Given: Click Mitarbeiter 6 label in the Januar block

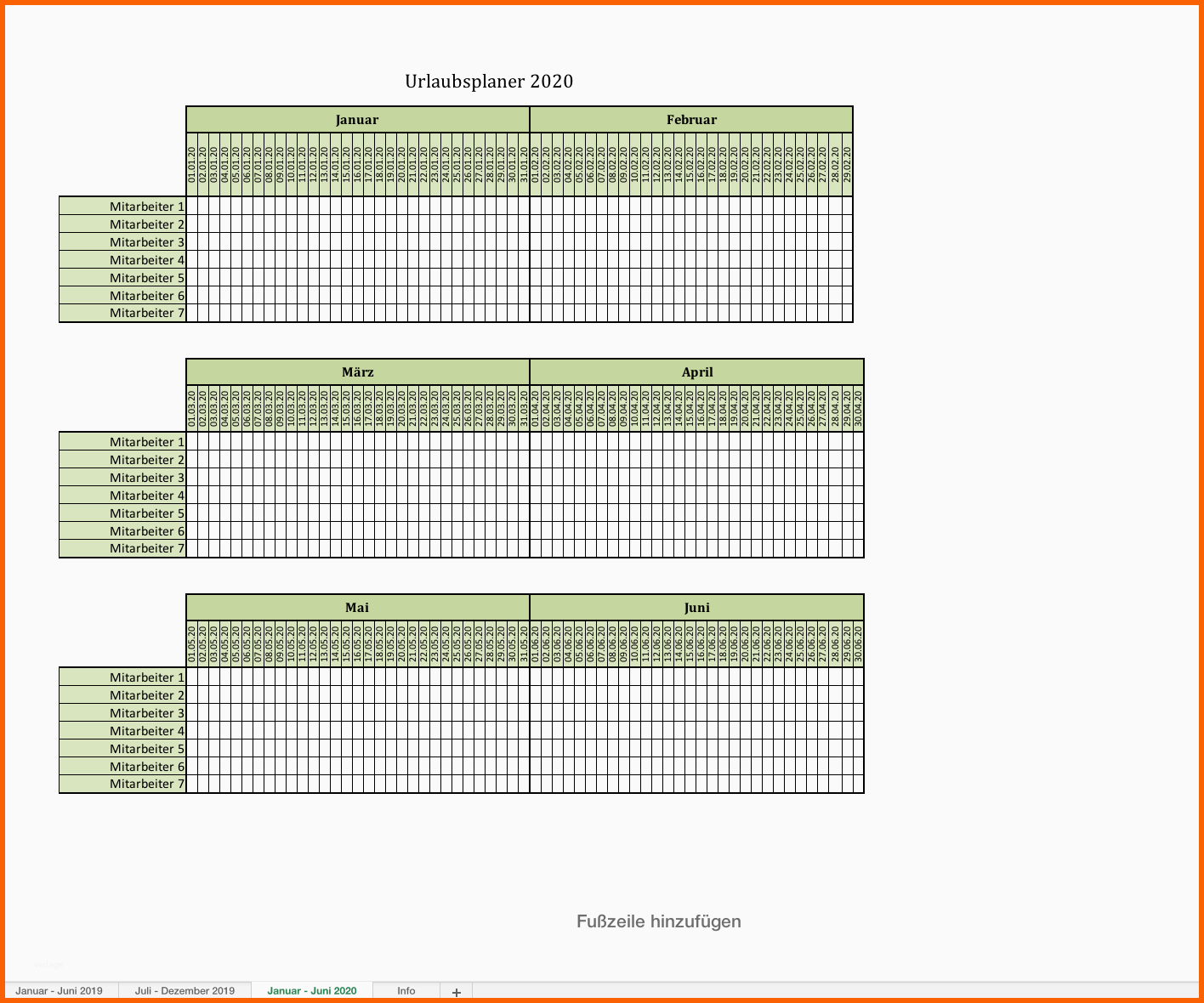Looking at the screenshot, I should [122, 296].
